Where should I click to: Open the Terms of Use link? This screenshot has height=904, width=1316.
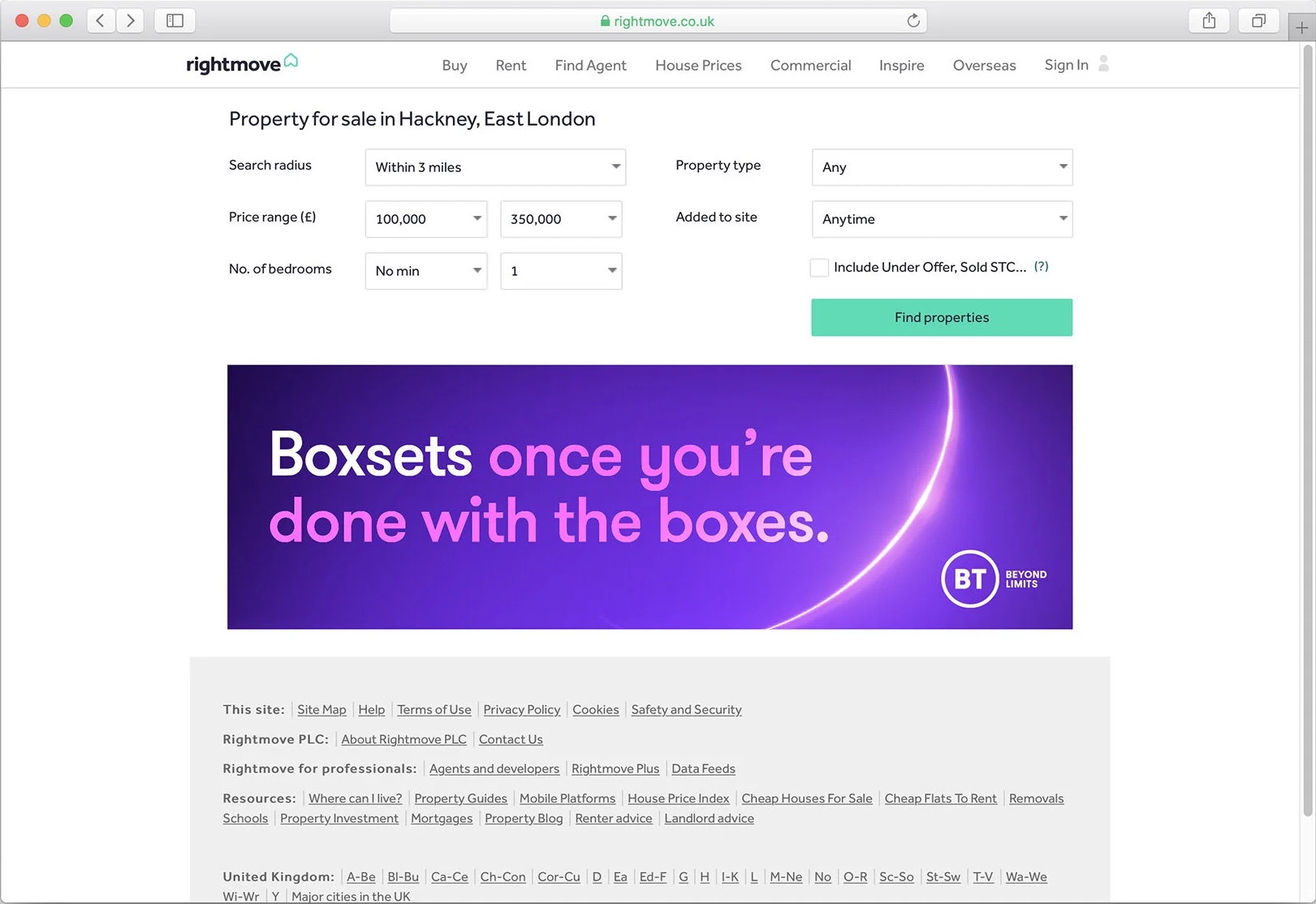[x=434, y=709]
